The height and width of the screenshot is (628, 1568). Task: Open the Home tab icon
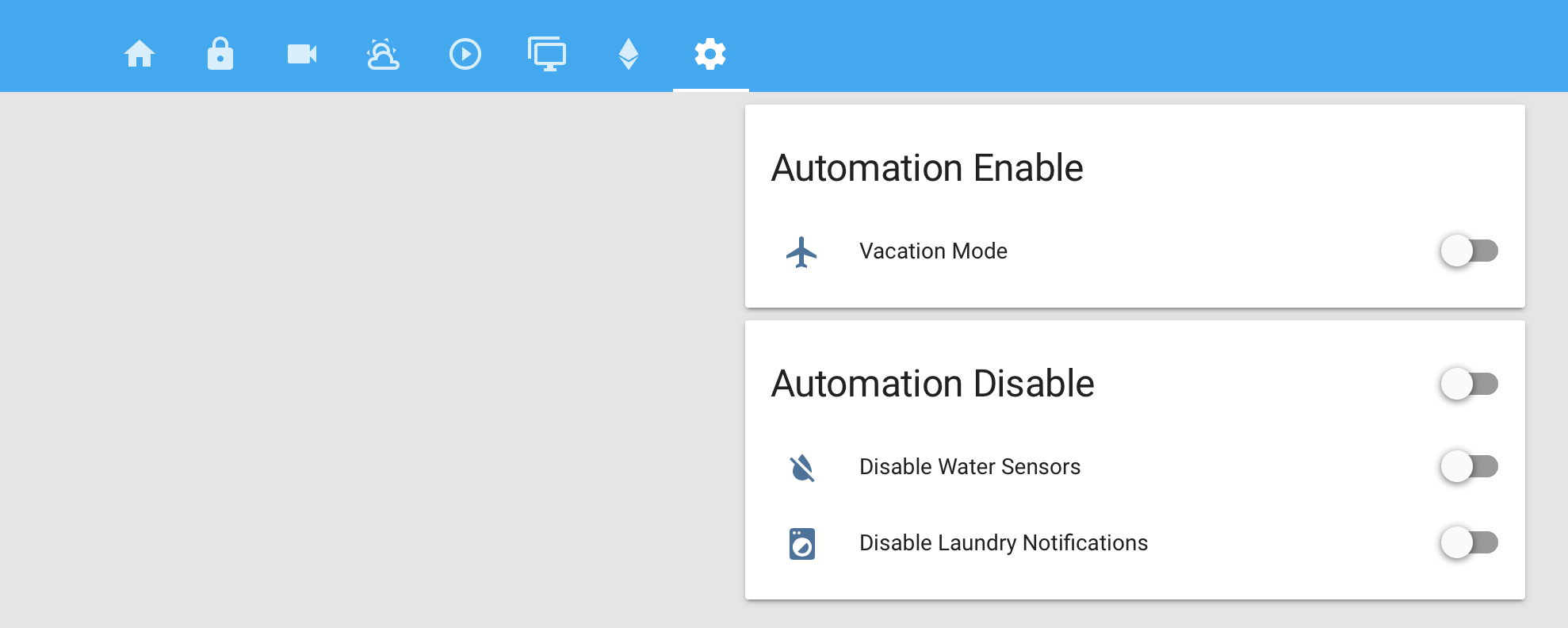click(x=140, y=54)
